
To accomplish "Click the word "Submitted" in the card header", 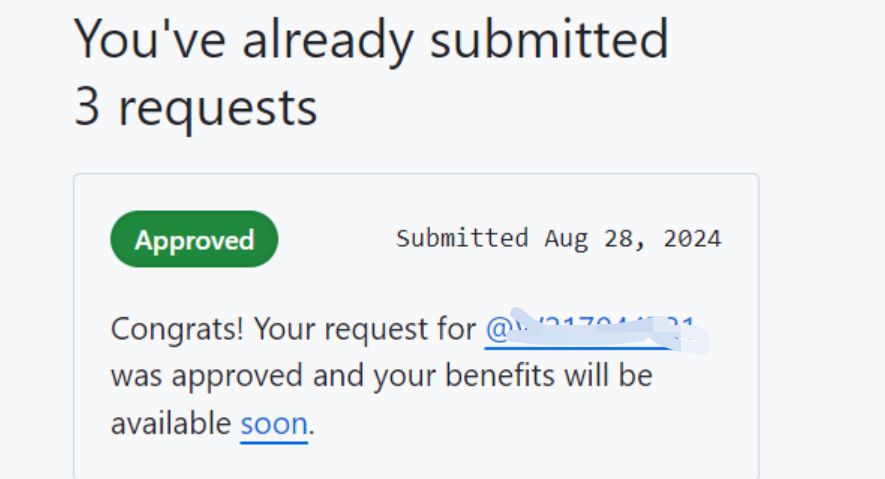I will coord(462,238).
